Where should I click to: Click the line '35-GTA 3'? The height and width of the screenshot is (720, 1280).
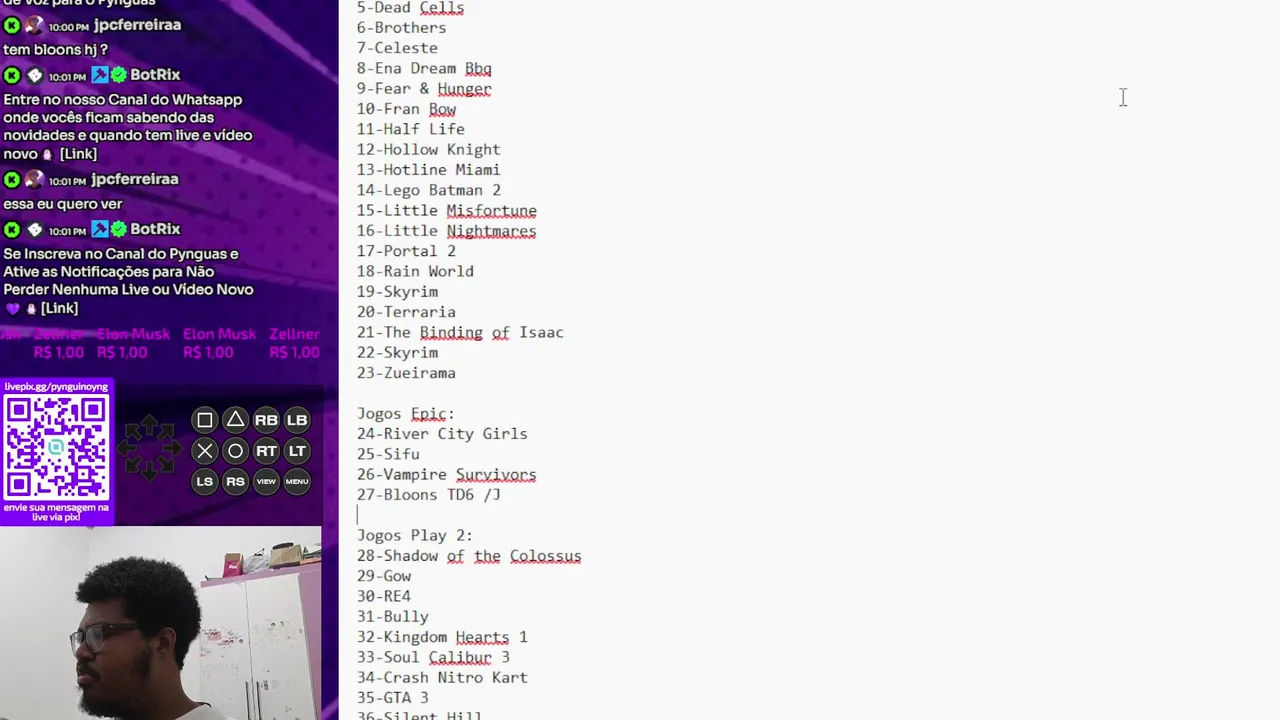click(x=392, y=698)
